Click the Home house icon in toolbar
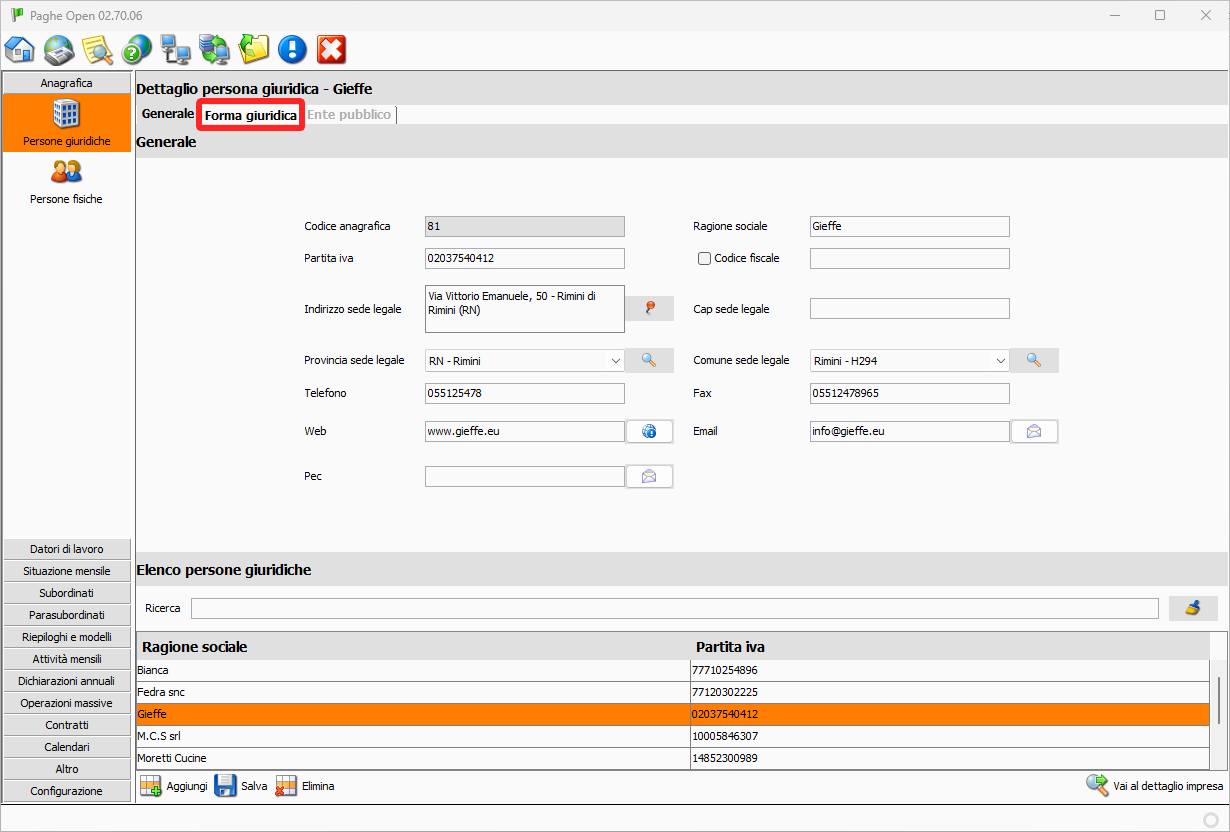 [20, 49]
